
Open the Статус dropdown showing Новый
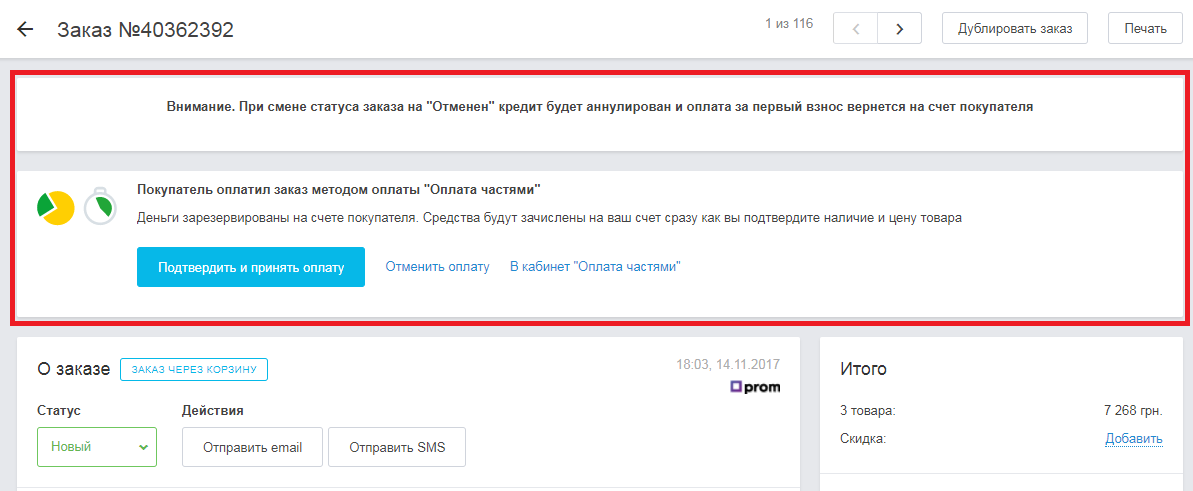click(x=97, y=447)
